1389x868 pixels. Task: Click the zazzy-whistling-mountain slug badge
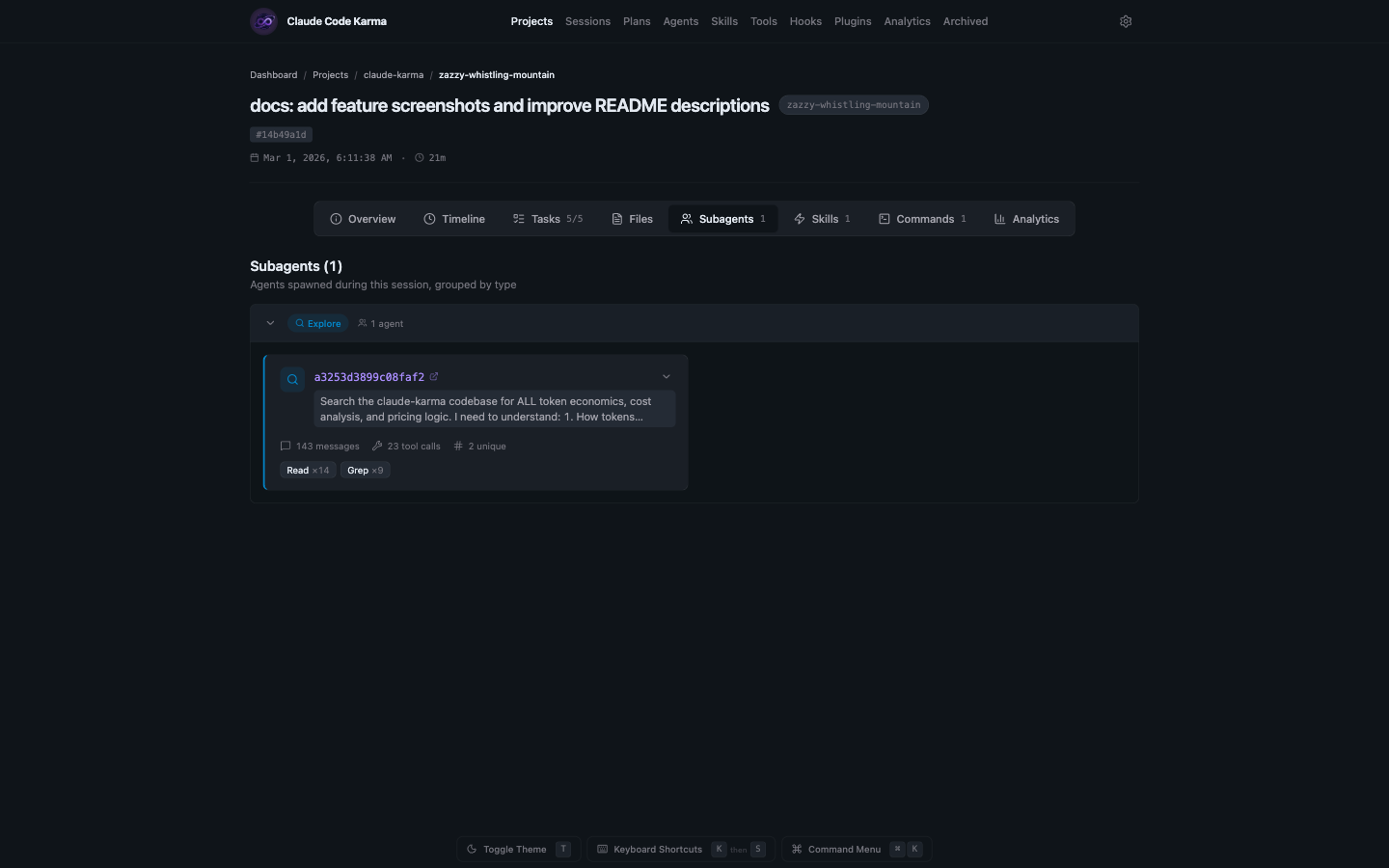[854, 105]
